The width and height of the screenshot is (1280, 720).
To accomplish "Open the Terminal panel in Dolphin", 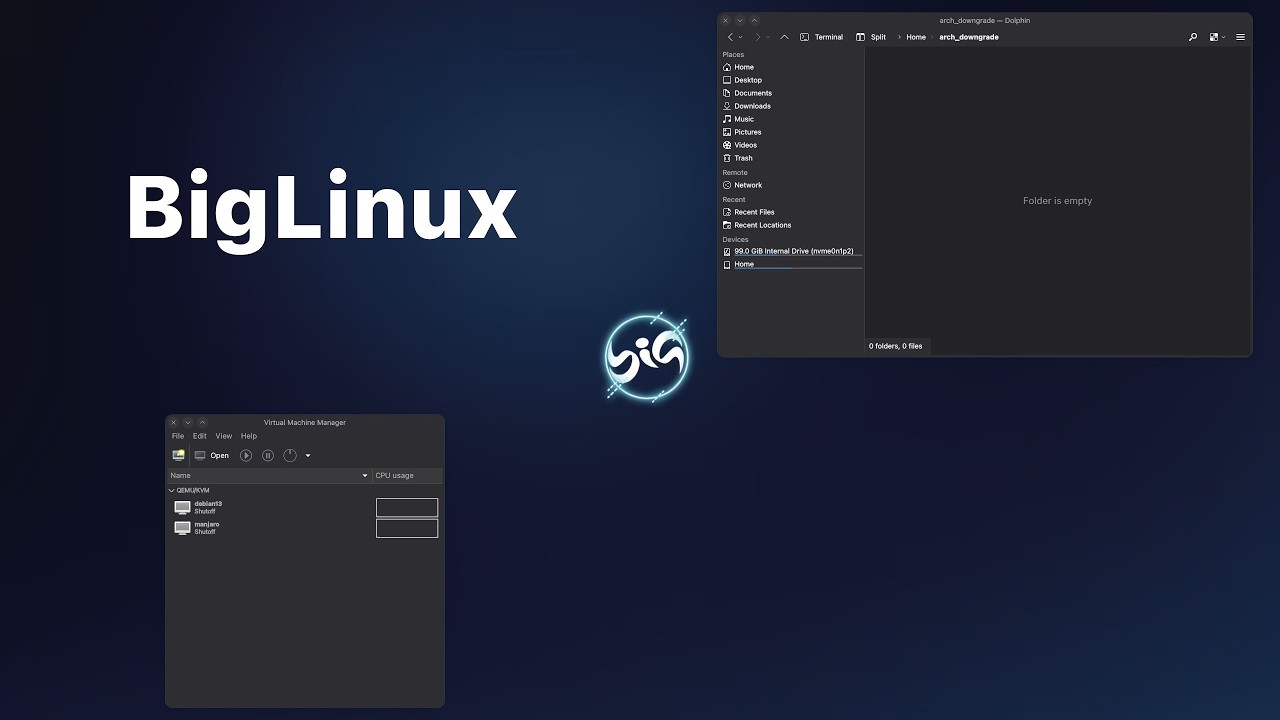I will [x=822, y=37].
